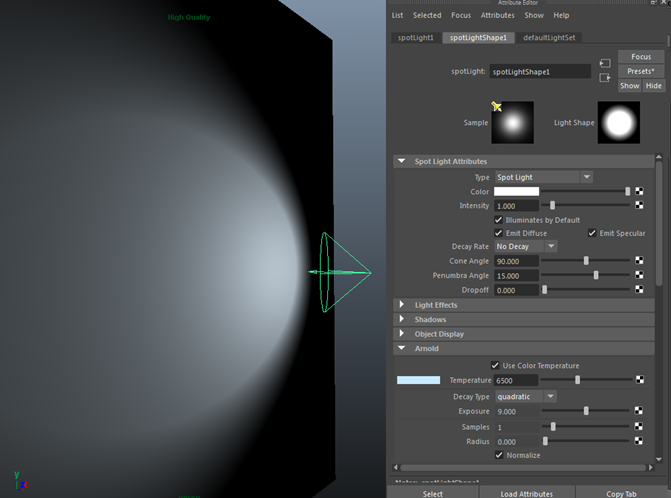The width and height of the screenshot is (671, 498).
Task: Click the Intensity value field
Action: [516, 206]
